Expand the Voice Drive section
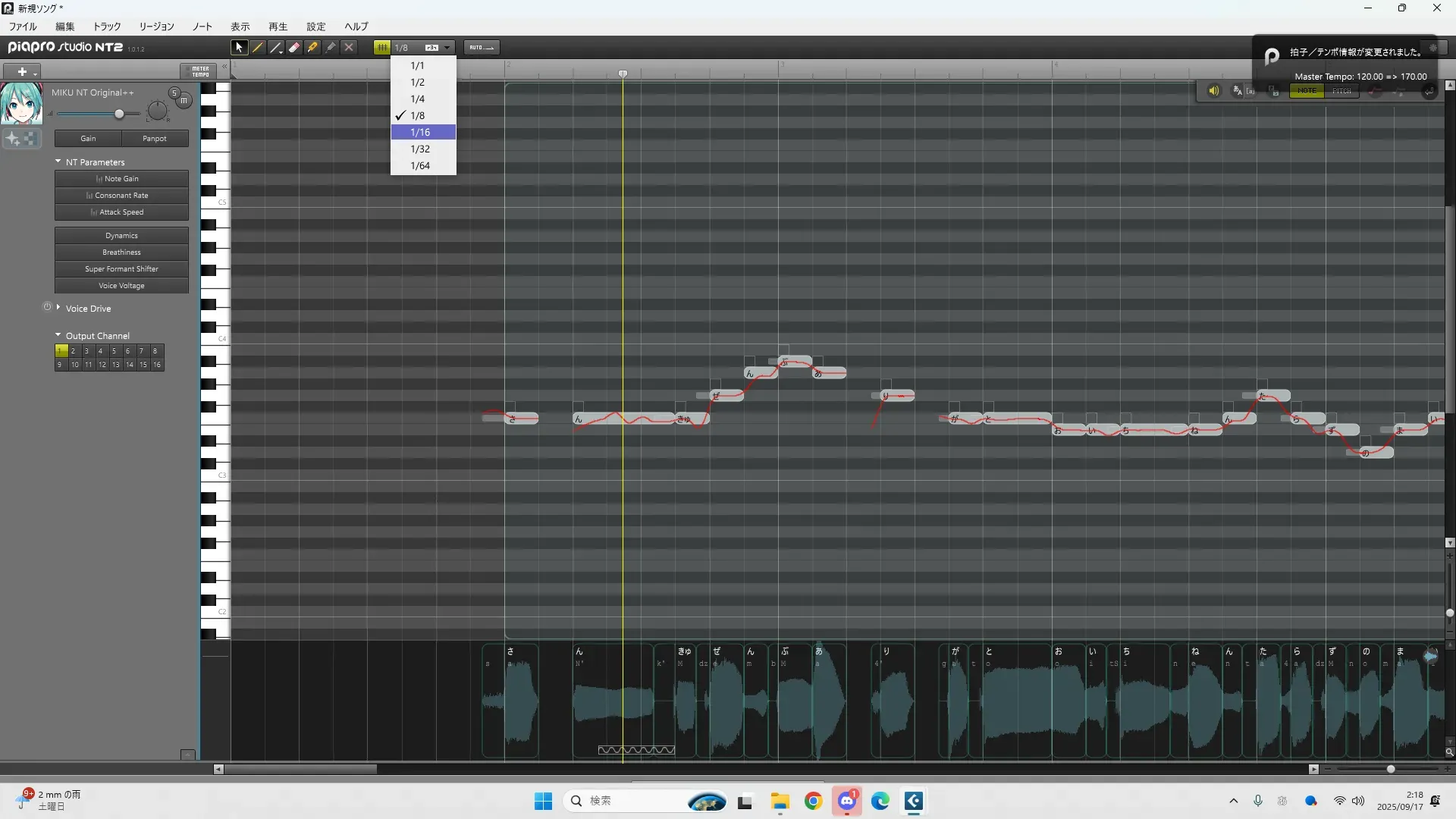1456x819 pixels. tap(58, 307)
